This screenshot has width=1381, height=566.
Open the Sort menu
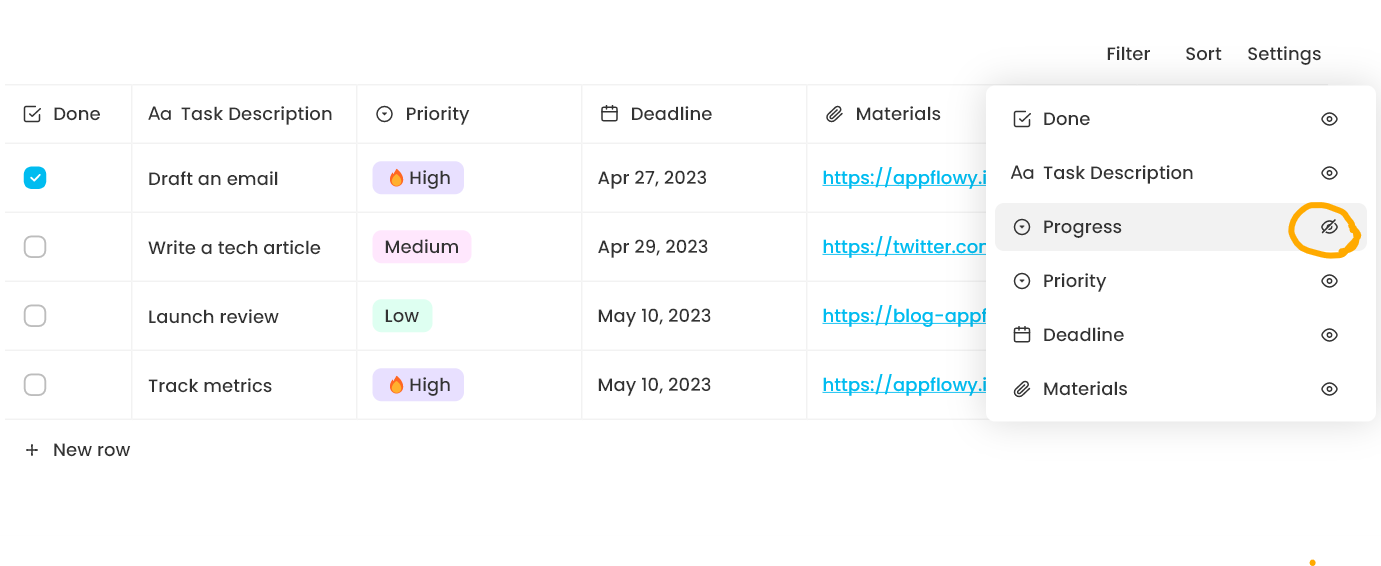pos(1203,54)
